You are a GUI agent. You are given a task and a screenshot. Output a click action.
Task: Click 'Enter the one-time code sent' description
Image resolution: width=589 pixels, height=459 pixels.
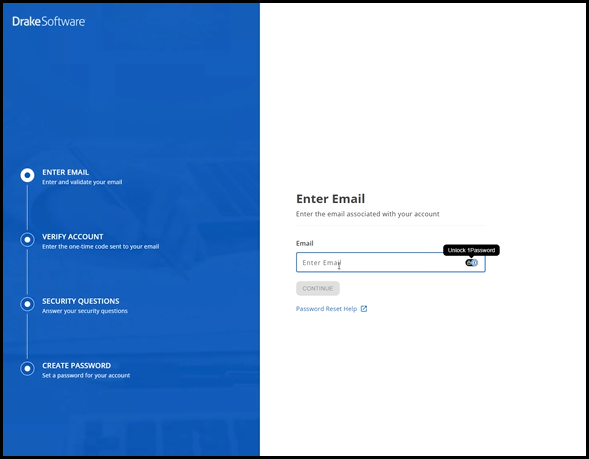click(101, 246)
